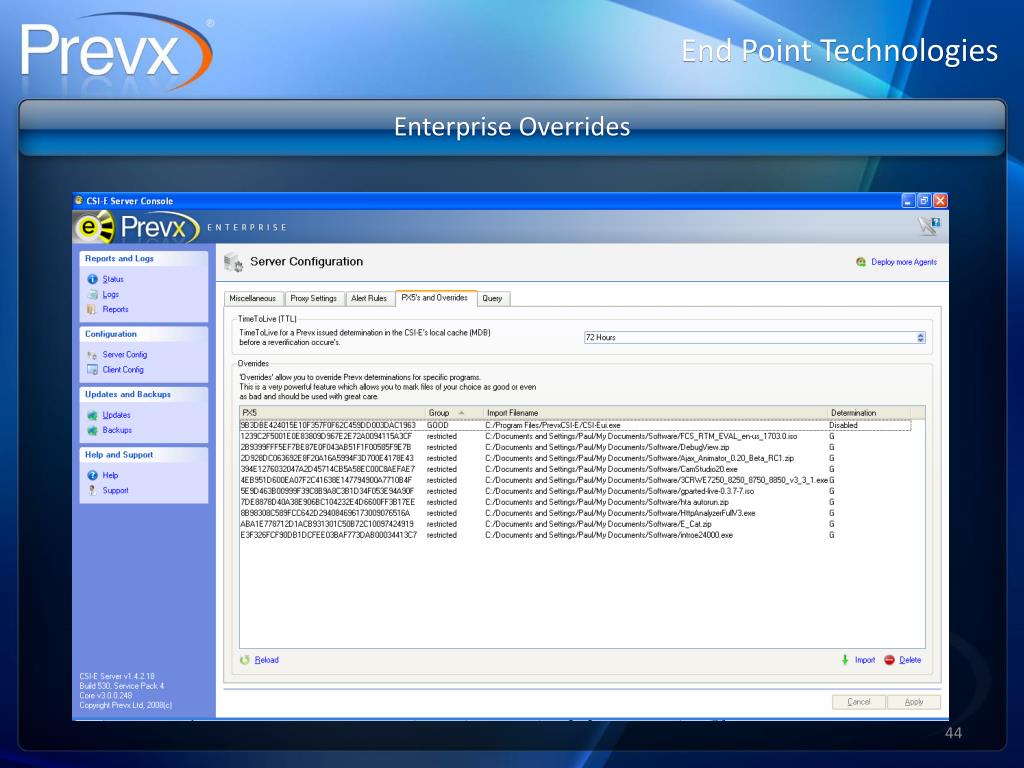Maximize the CSI-E Server Console window
1024x768 pixels.
click(924, 200)
